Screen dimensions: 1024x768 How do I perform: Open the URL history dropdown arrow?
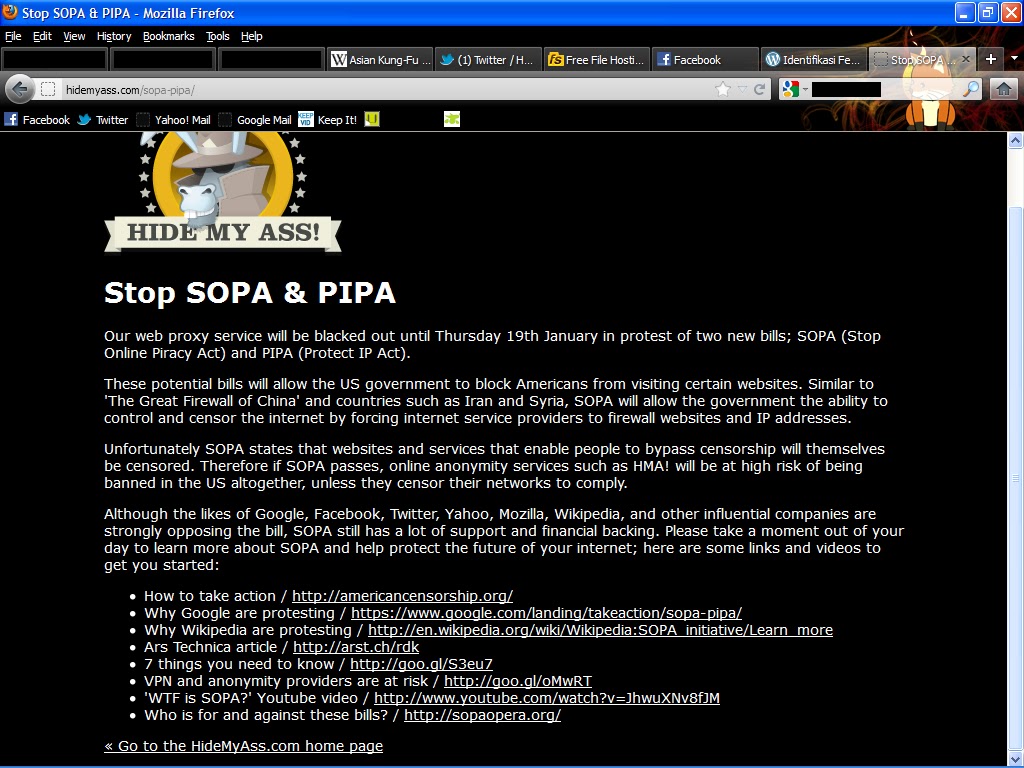[742, 89]
